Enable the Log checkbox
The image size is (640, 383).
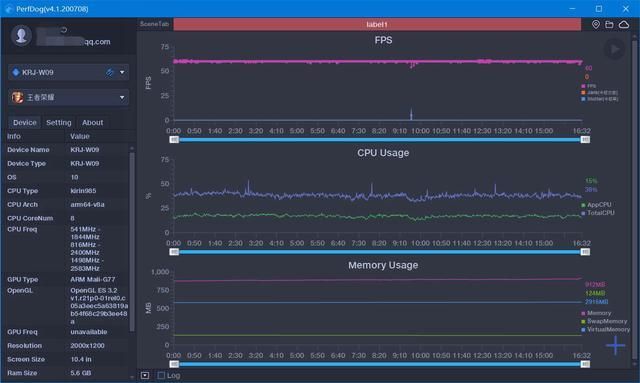161,375
